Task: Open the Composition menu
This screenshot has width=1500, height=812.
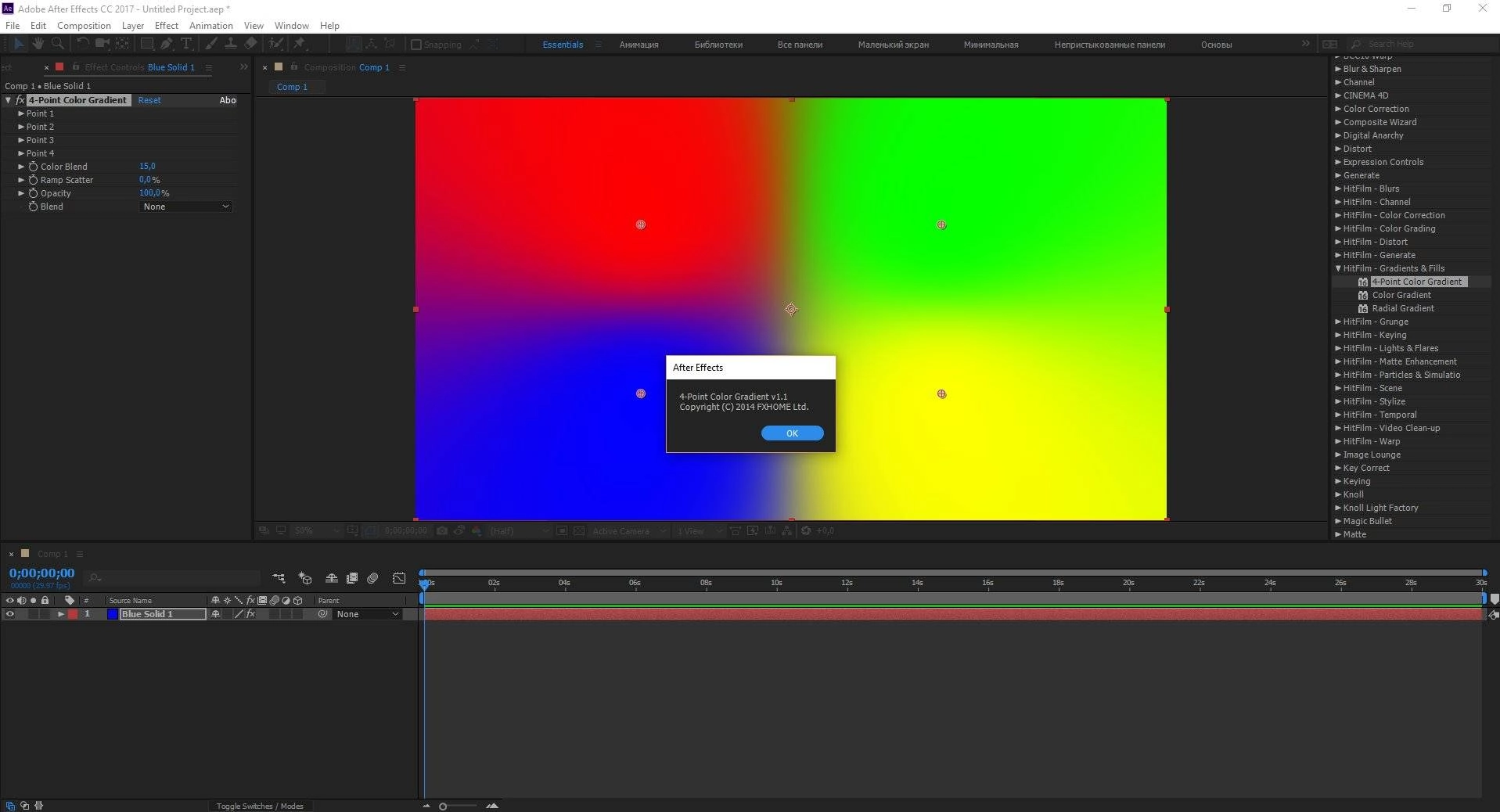Action: (84, 25)
